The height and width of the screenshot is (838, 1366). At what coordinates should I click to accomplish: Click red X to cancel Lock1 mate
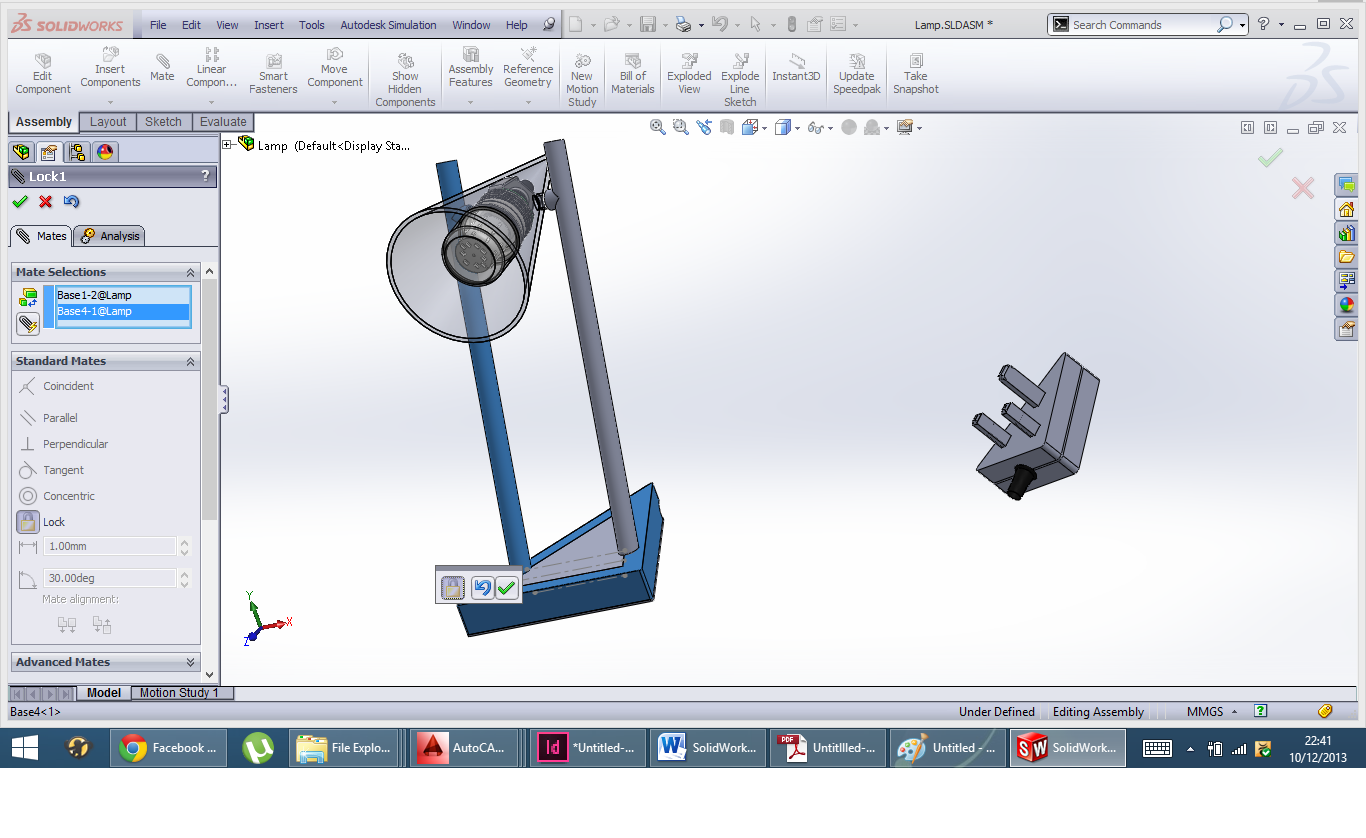point(45,202)
